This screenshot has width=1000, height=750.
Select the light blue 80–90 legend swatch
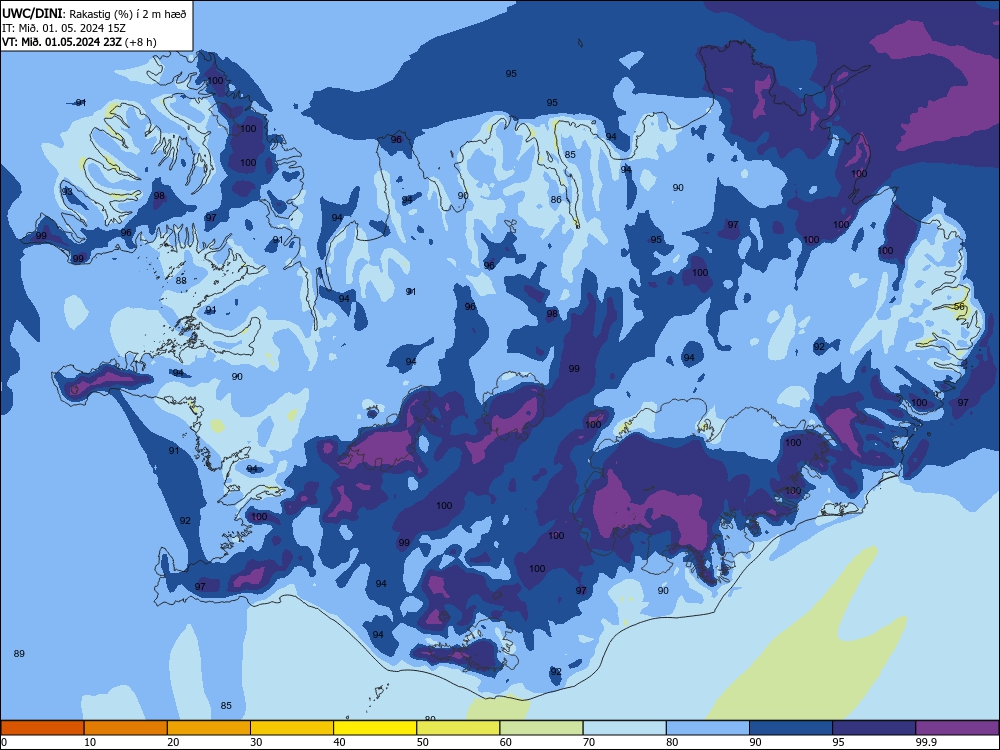(708, 728)
